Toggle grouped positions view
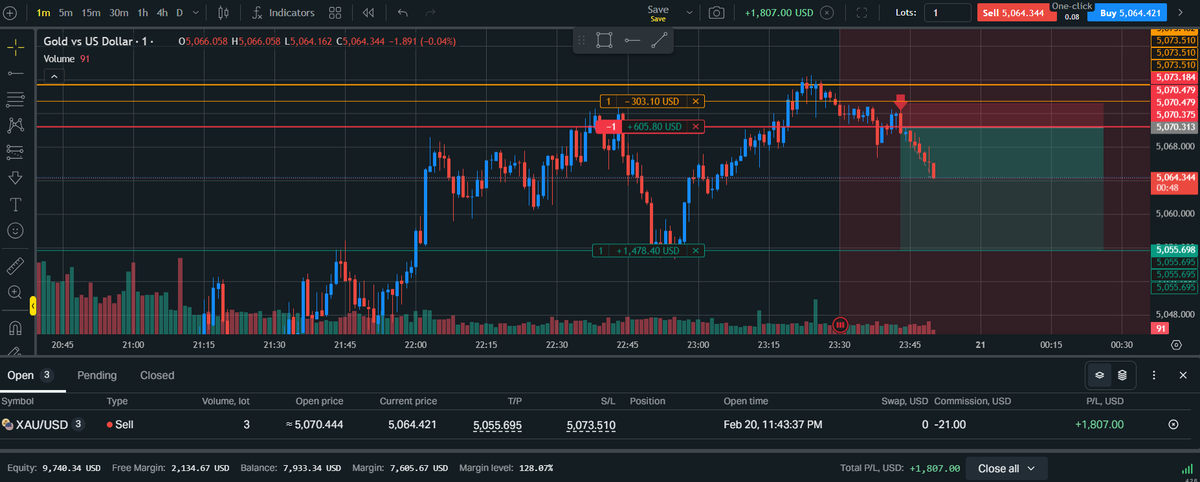The width and height of the screenshot is (1200, 482). (x=1098, y=375)
